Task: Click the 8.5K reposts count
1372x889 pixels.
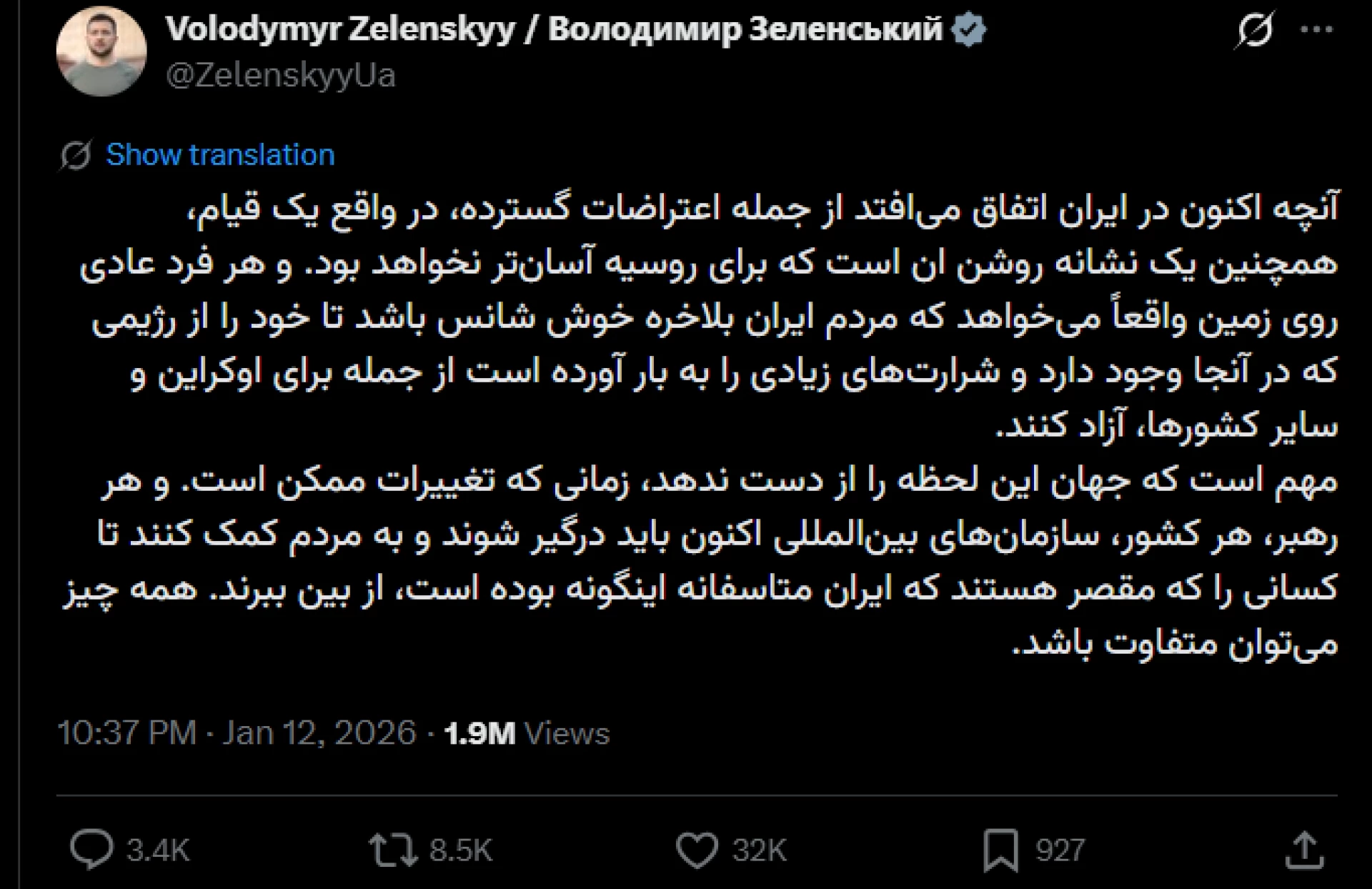Action: 461,850
